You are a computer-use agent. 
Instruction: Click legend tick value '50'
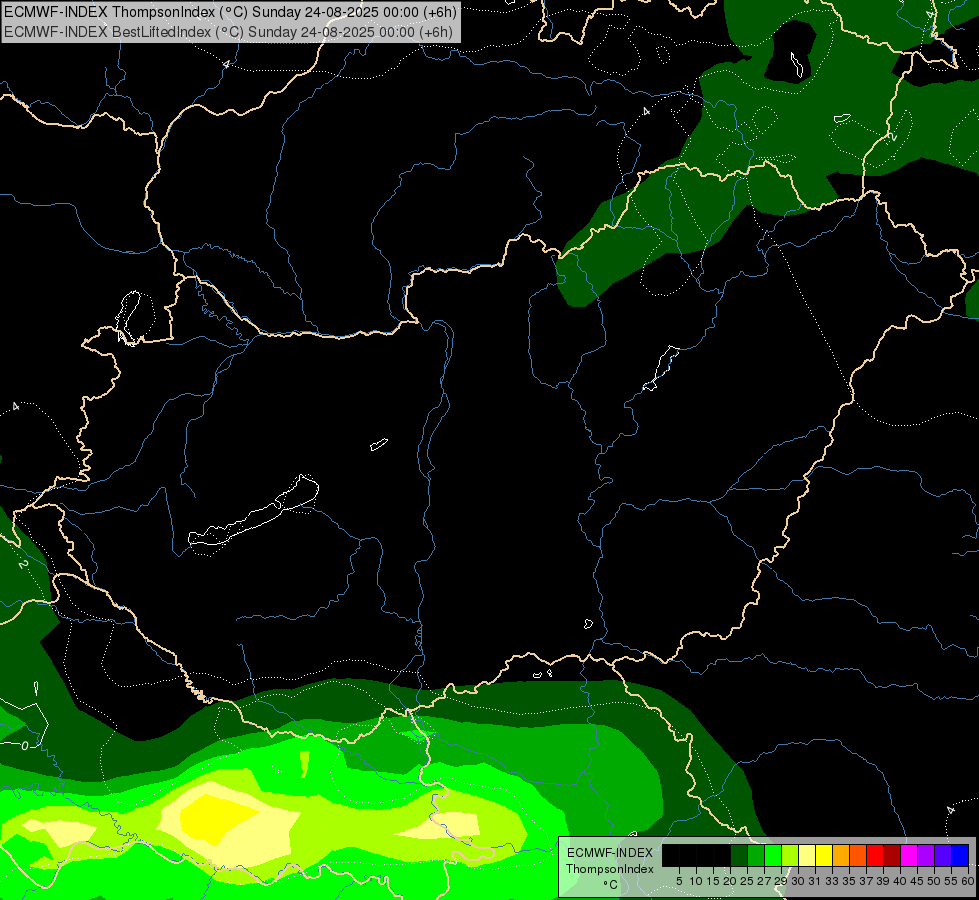tap(933, 881)
